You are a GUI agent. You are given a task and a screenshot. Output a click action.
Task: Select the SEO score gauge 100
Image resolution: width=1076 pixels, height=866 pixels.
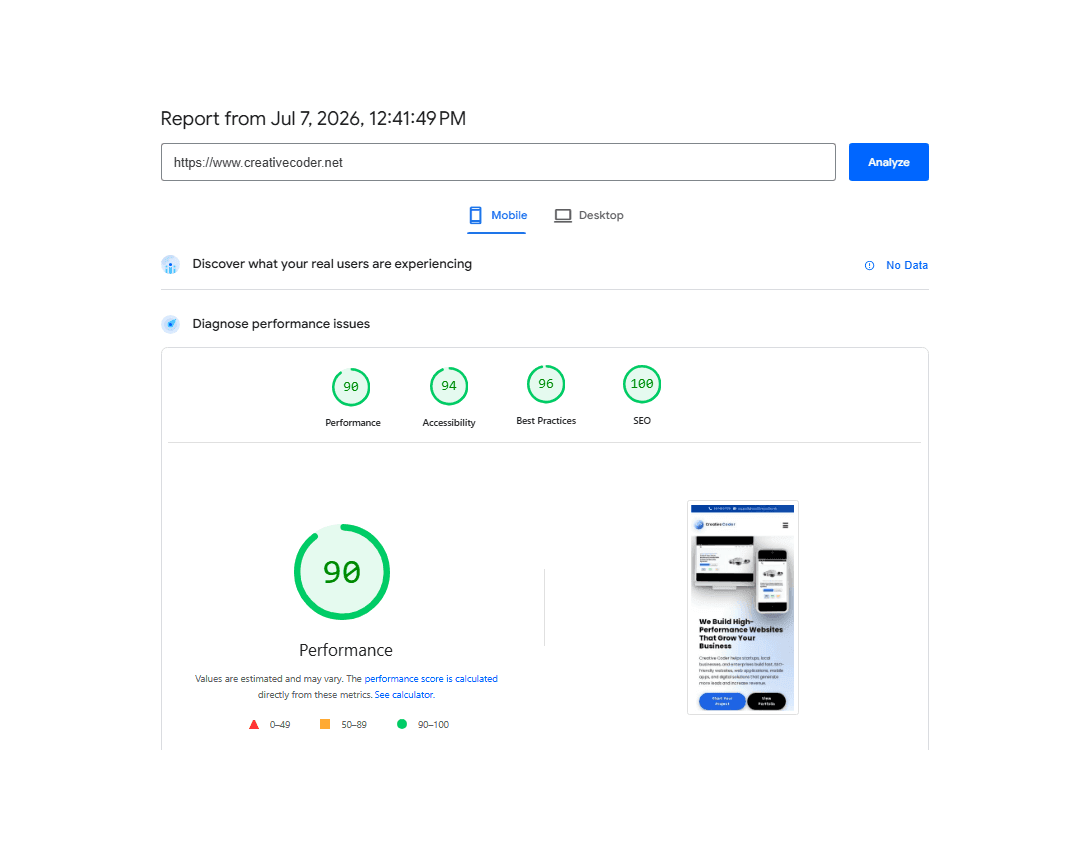(642, 384)
